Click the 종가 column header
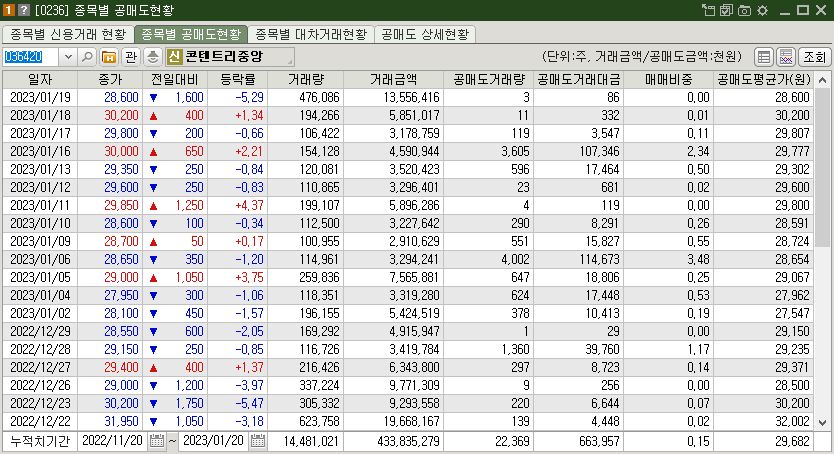 (110, 80)
